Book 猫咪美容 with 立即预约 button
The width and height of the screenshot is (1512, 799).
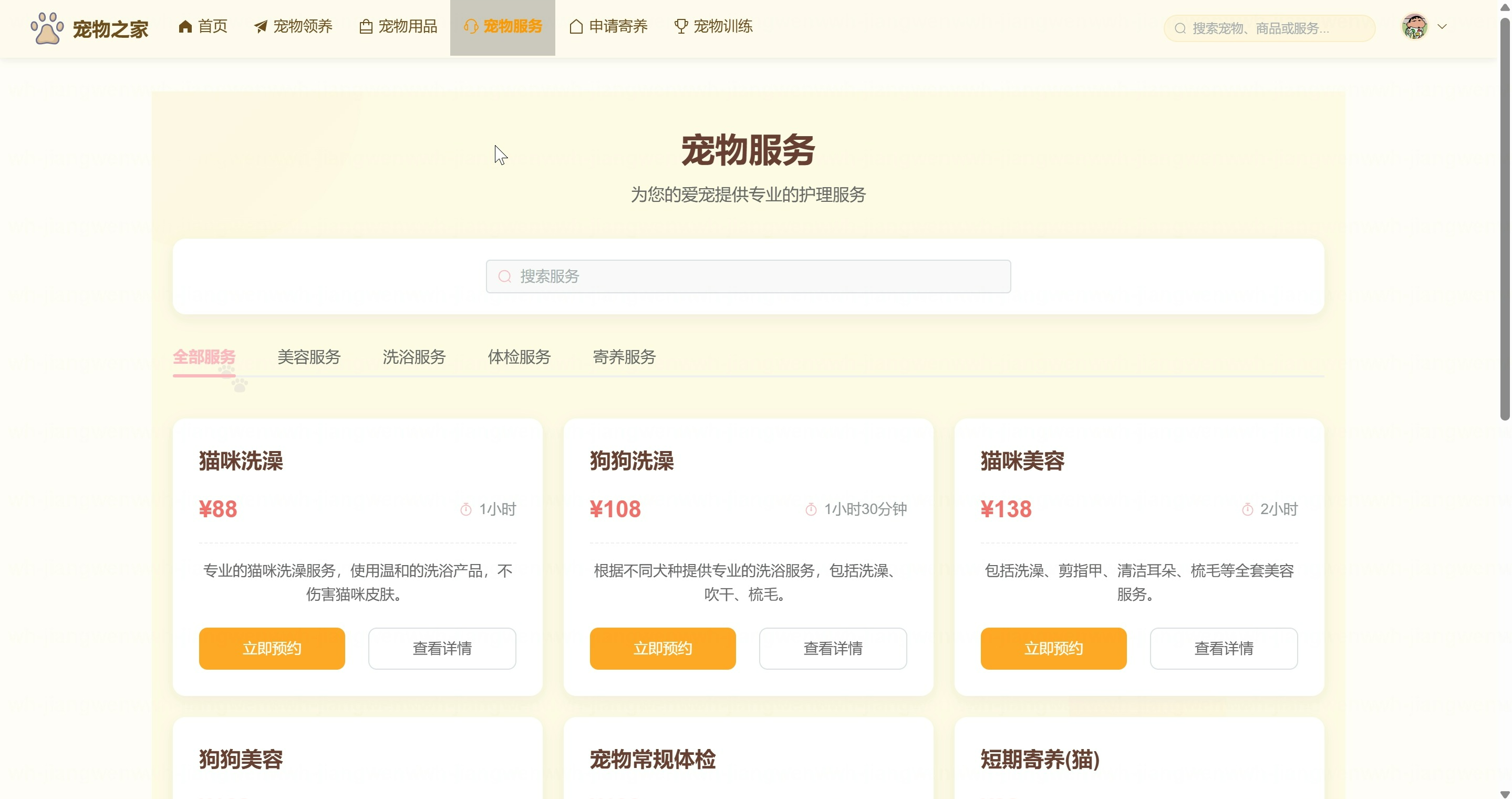pyautogui.click(x=1053, y=648)
